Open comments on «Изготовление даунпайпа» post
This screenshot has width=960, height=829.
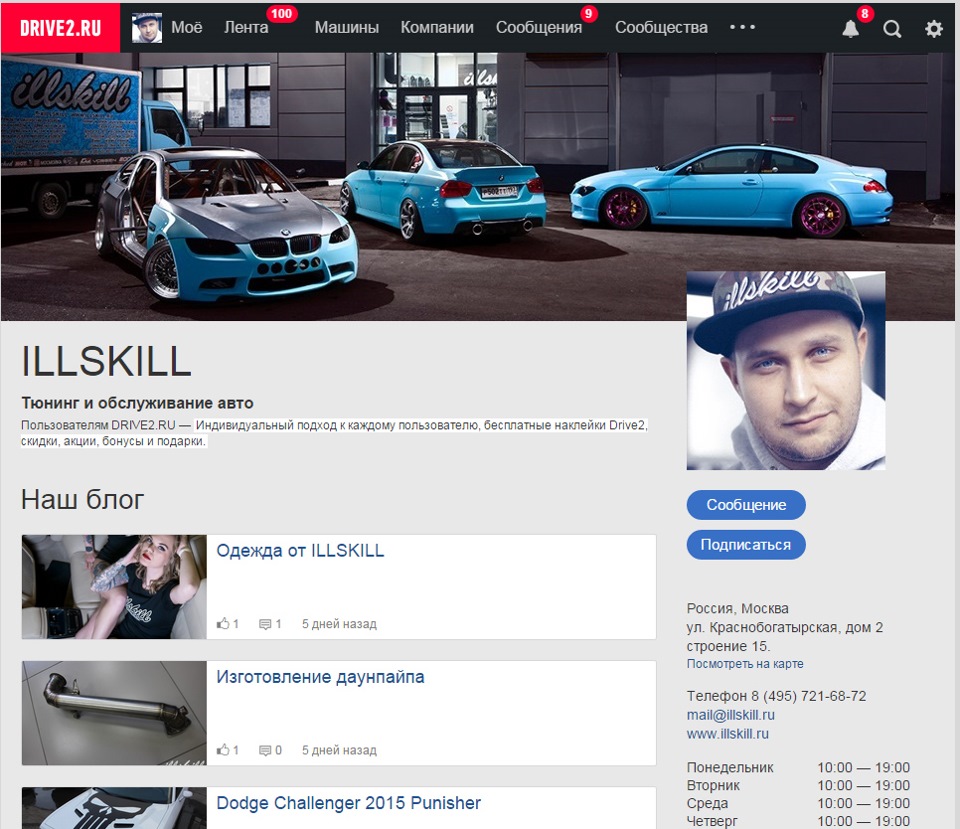[265, 749]
